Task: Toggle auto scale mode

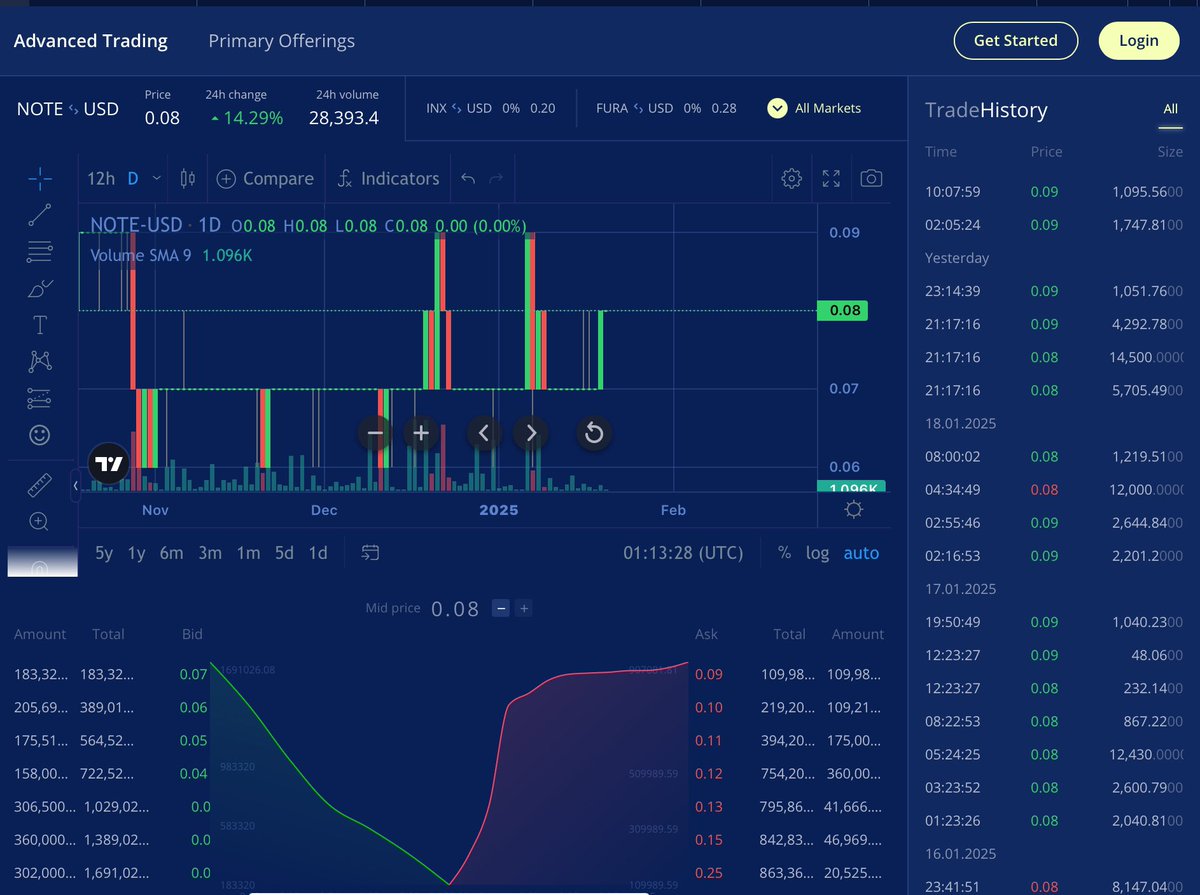Action: (861, 553)
